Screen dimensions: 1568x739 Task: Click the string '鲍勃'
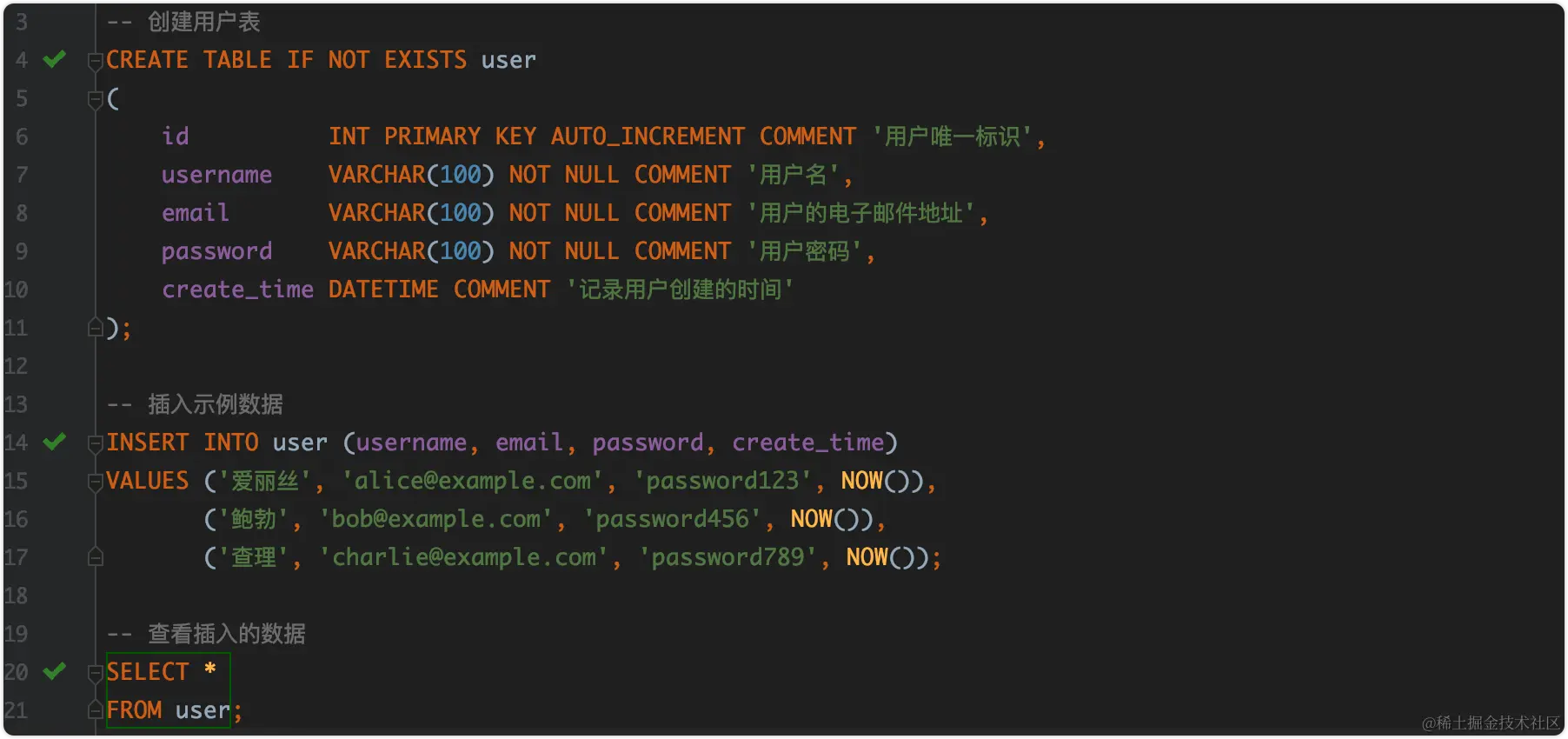click(x=254, y=519)
